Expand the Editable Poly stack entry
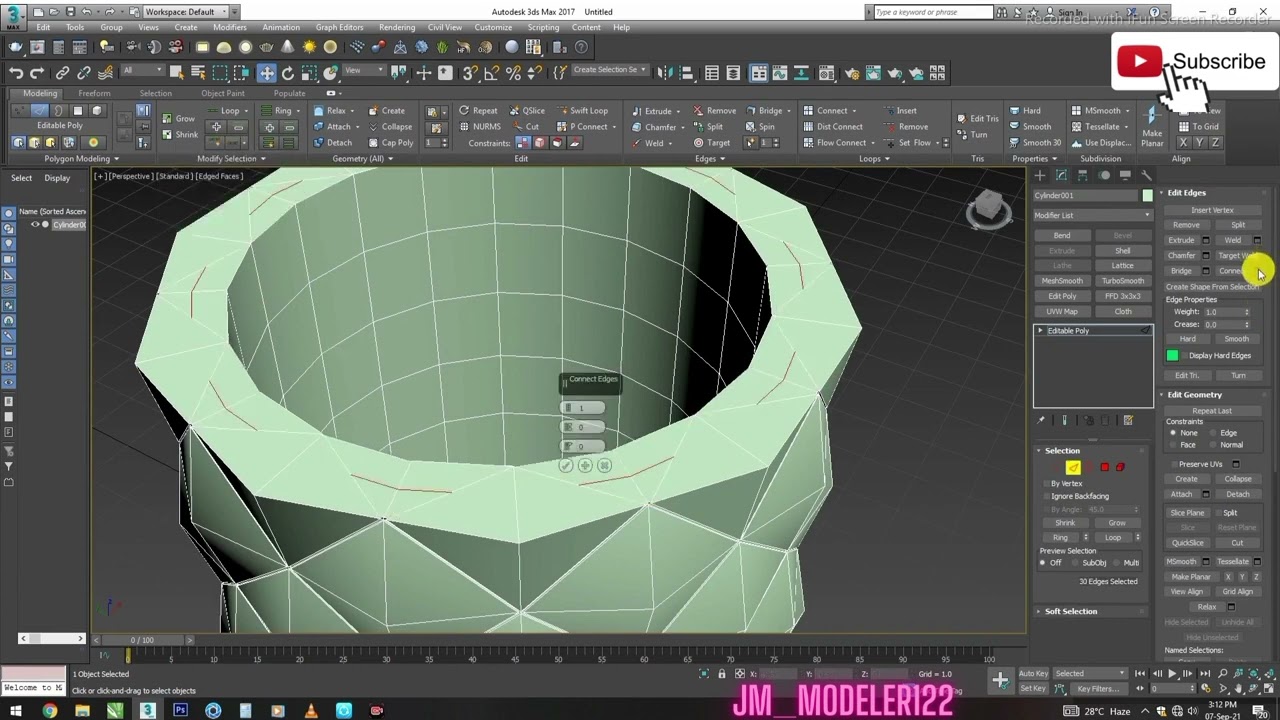The width and height of the screenshot is (1280, 720). pos(1040,331)
